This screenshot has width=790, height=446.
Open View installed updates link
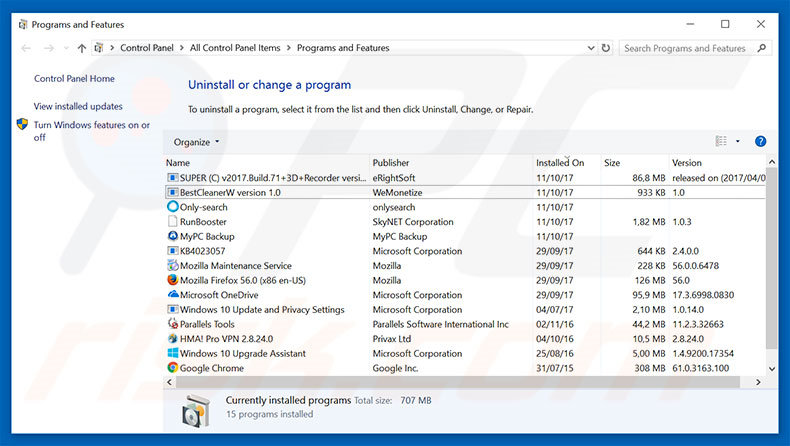pyautogui.click(x=78, y=106)
